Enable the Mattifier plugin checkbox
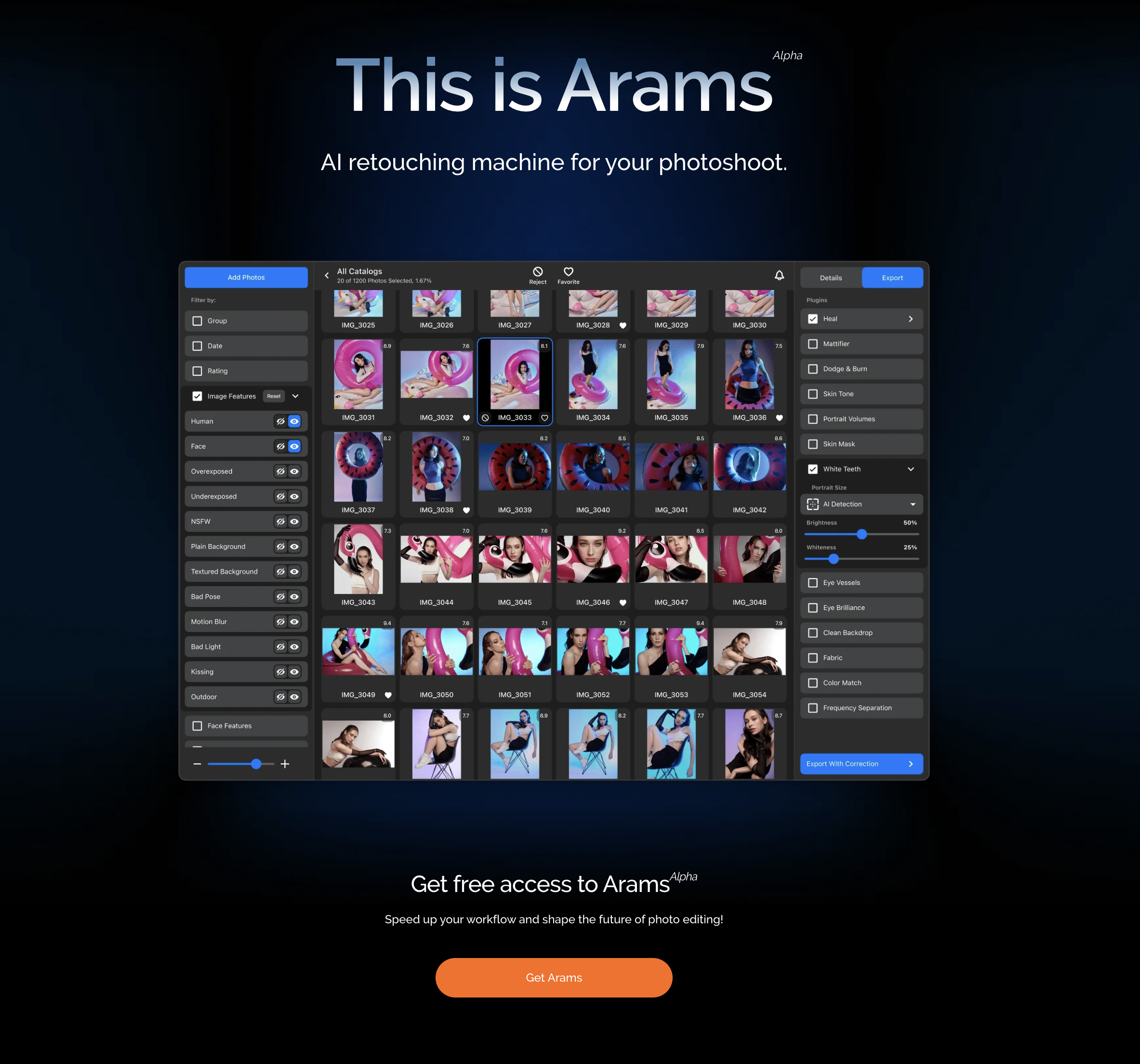Viewport: 1140px width, 1064px height. click(x=812, y=344)
